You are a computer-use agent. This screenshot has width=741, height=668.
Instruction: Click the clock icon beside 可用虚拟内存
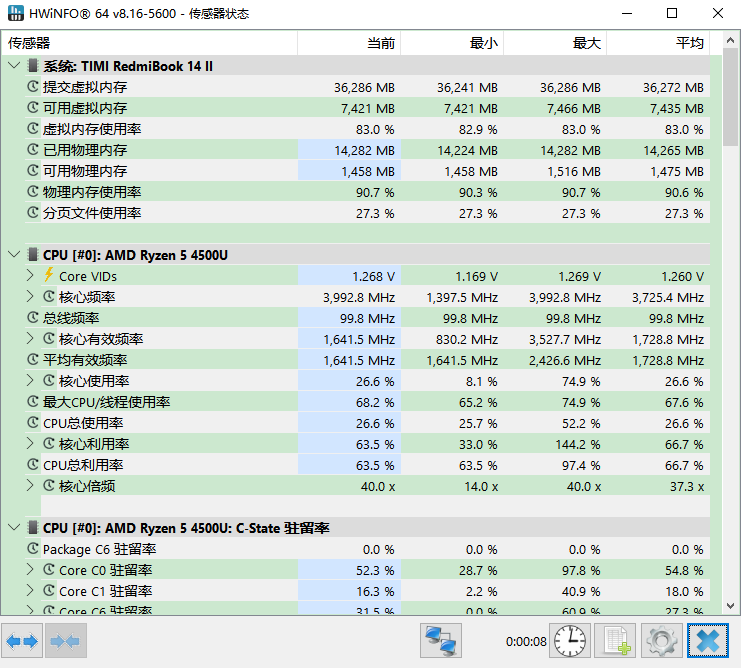point(33,108)
